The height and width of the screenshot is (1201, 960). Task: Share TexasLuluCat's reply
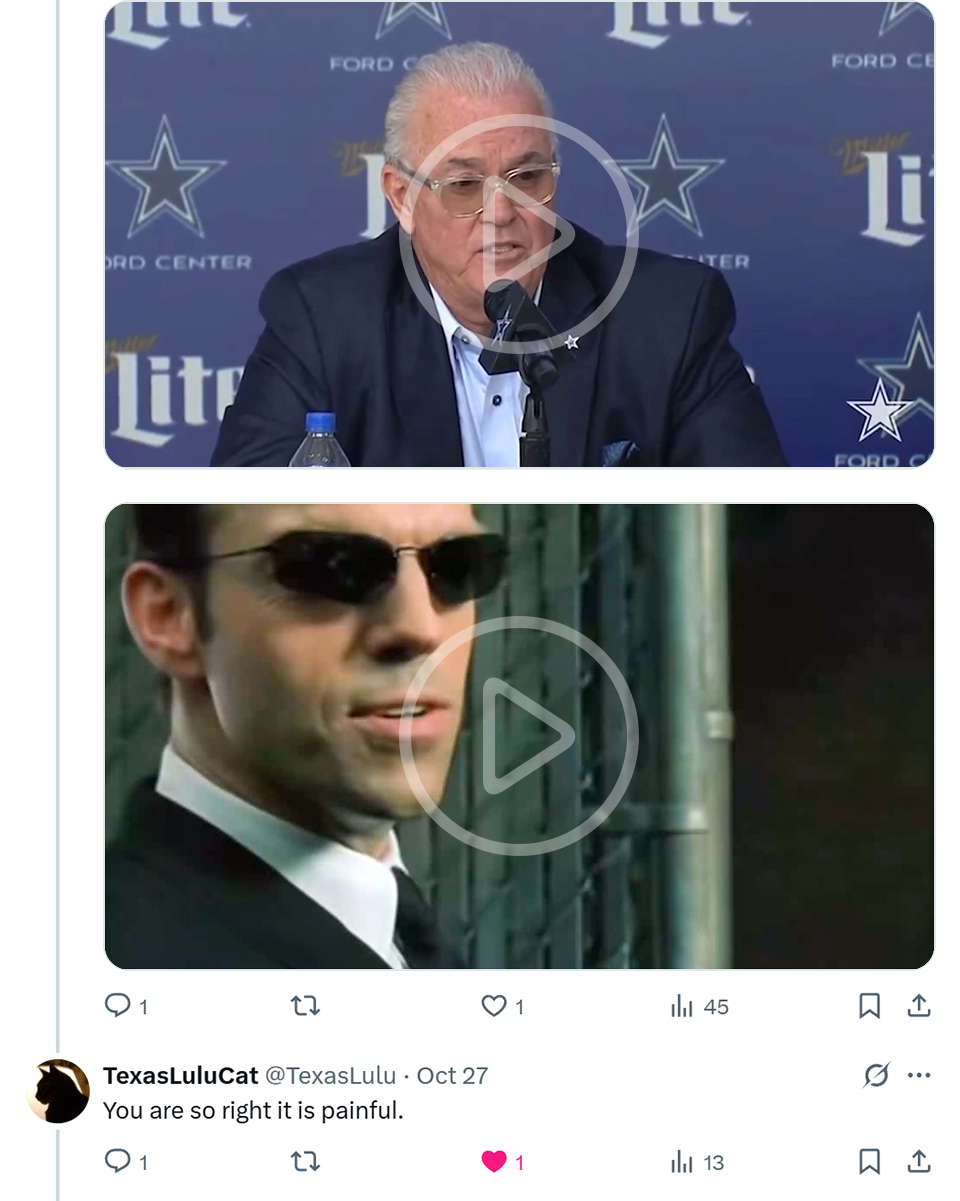point(919,1162)
